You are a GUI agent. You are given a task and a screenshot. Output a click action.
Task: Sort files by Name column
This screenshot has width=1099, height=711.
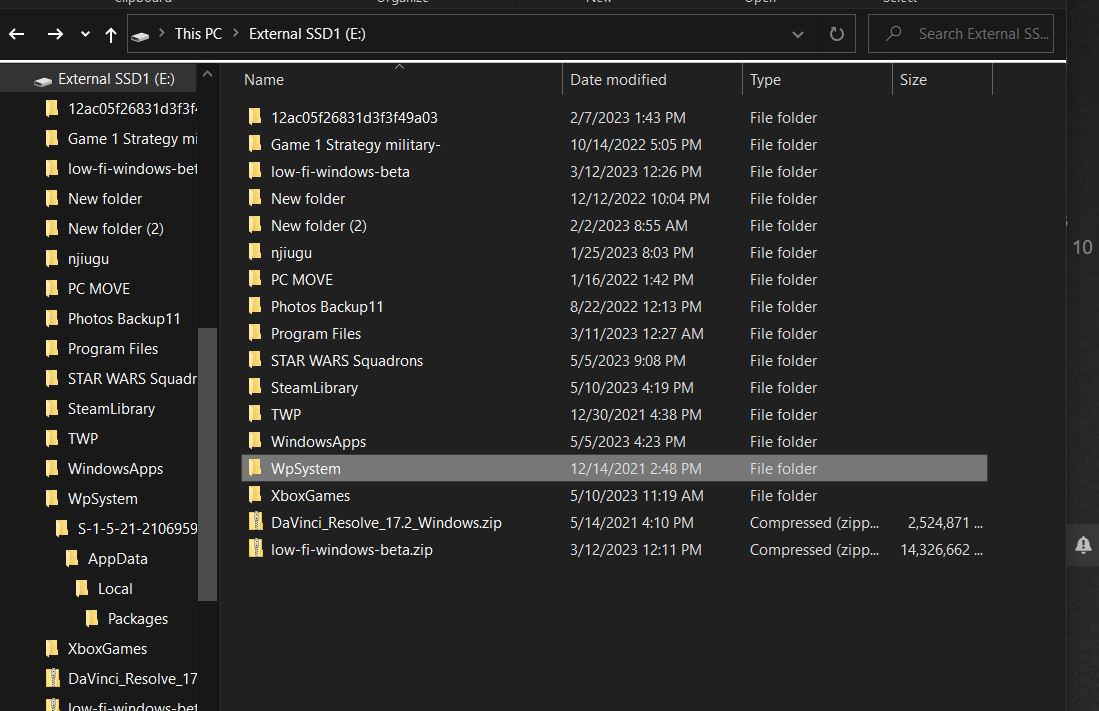click(x=400, y=80)
